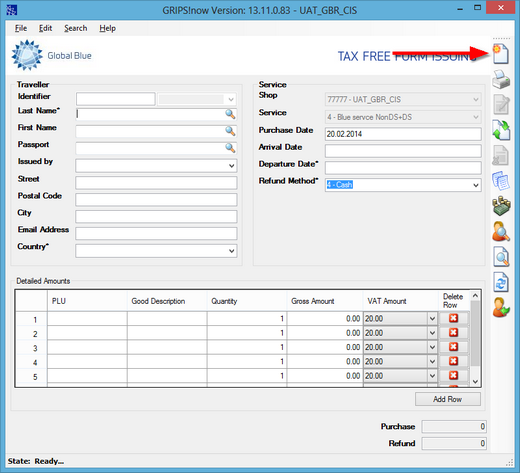Click Good Description cell in row 2
The image size is (520, 473).
point(167,333)
